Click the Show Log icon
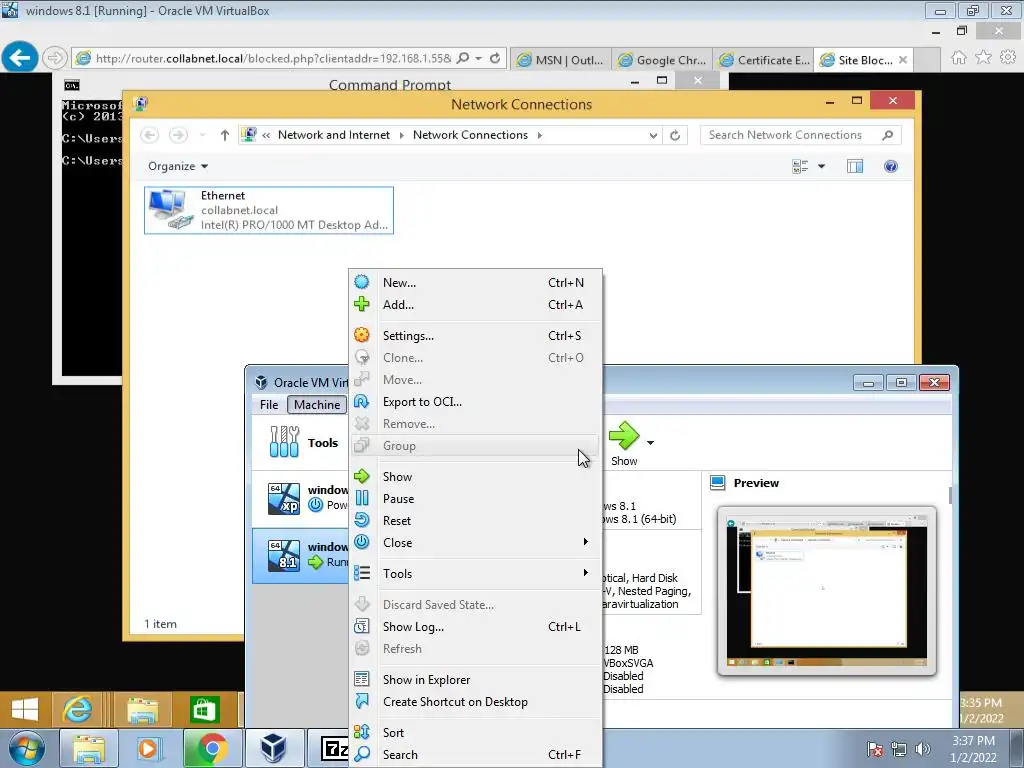 click(362, 626)
